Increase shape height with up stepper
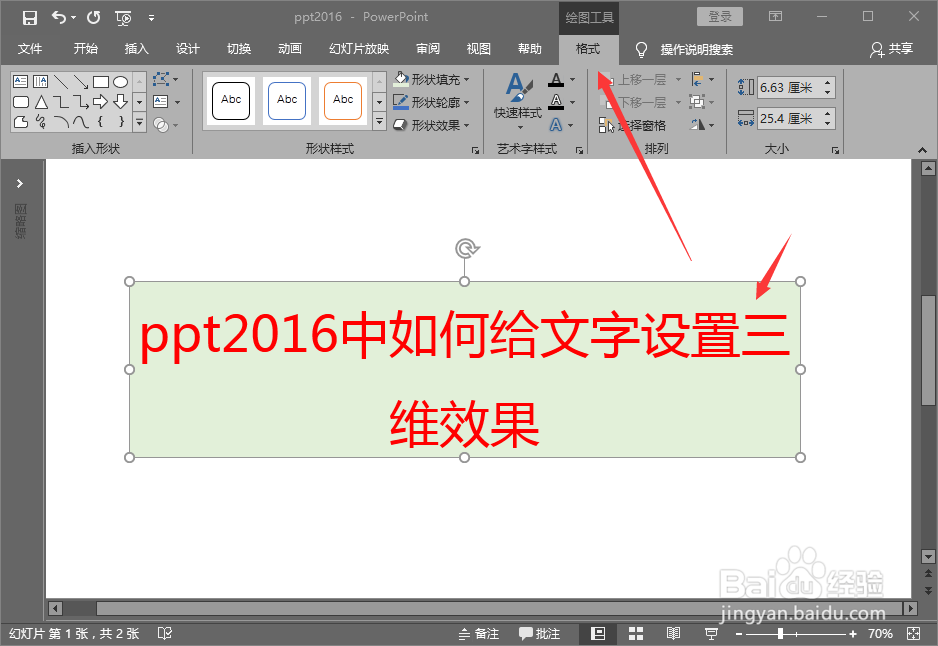This screenshot has width=938, height=646. click(828, 83)
